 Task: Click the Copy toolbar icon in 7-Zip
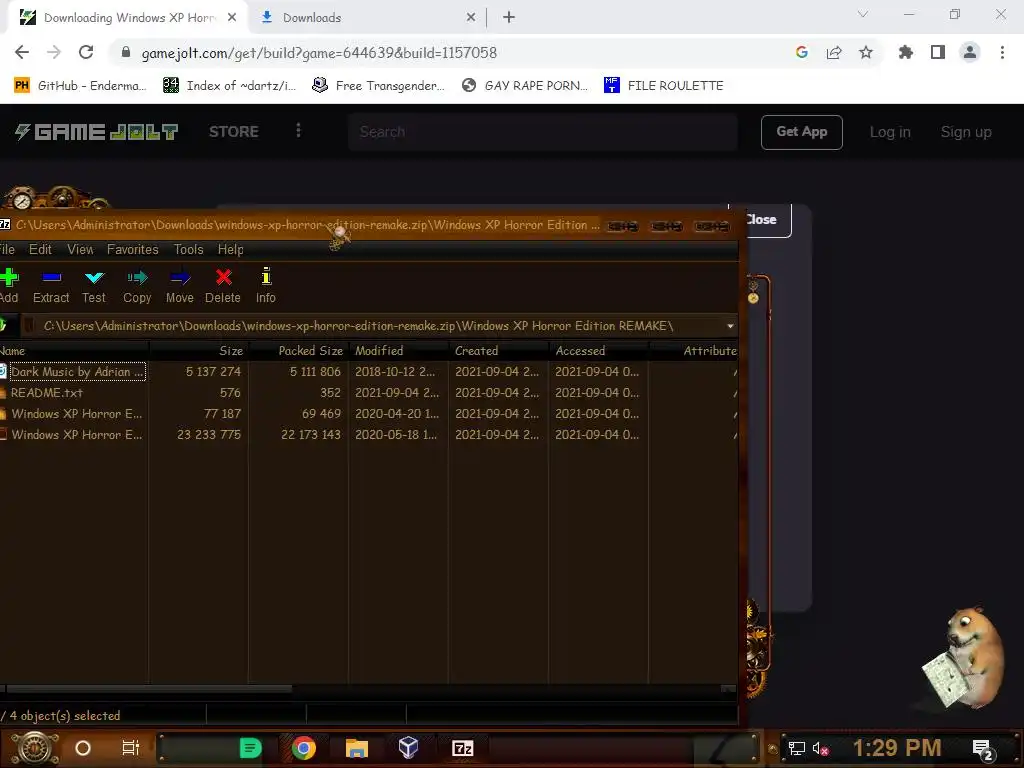[137, 278]
